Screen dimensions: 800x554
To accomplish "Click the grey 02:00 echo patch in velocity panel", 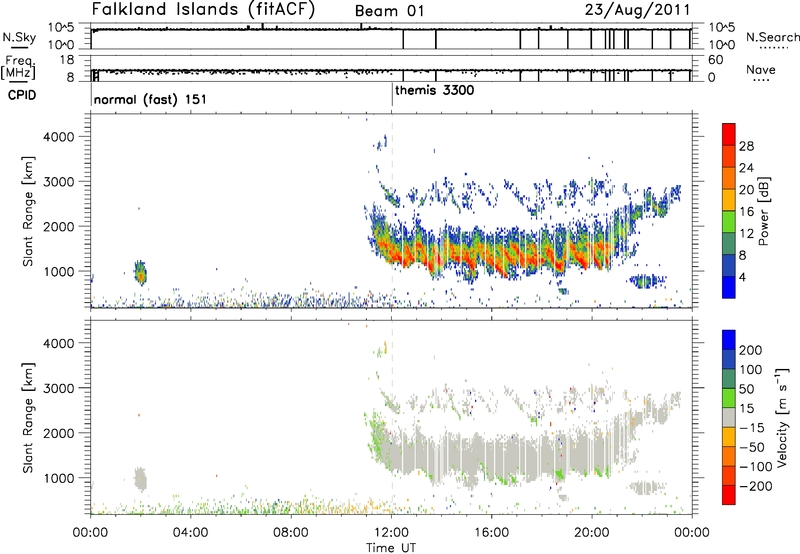I will coord(140,480).
